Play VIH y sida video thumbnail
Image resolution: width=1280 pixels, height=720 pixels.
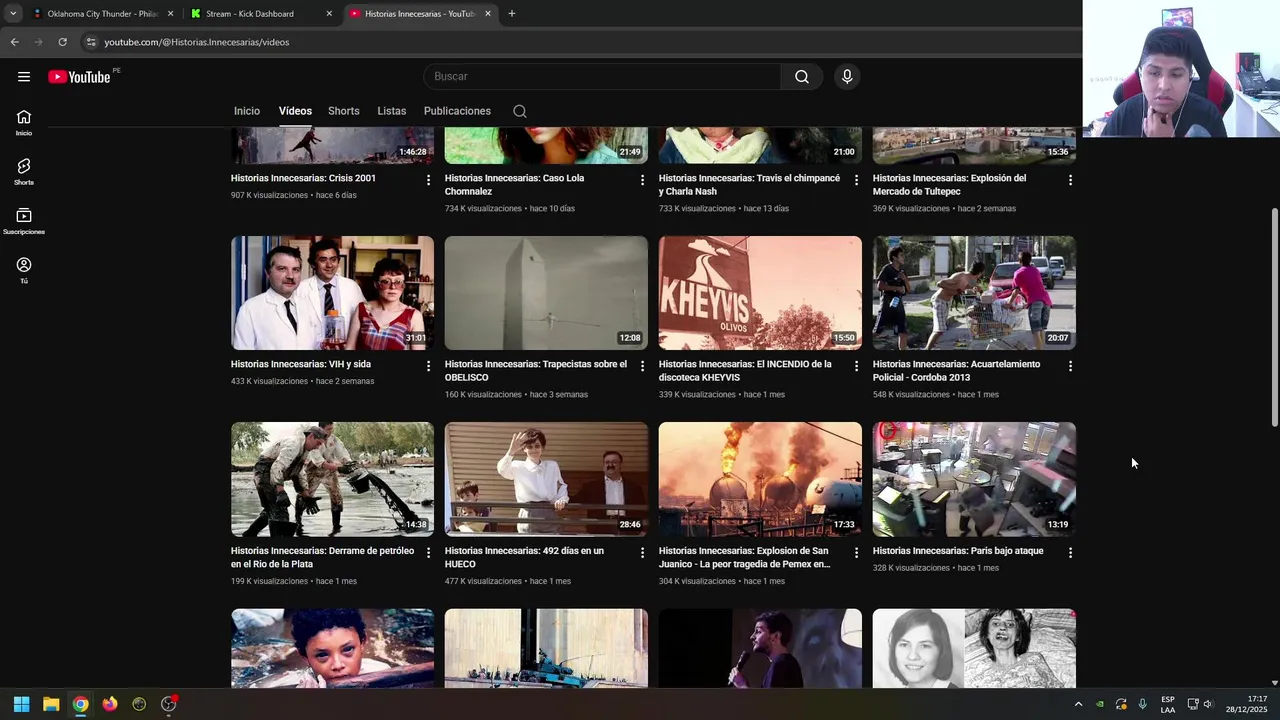(332, 293)
